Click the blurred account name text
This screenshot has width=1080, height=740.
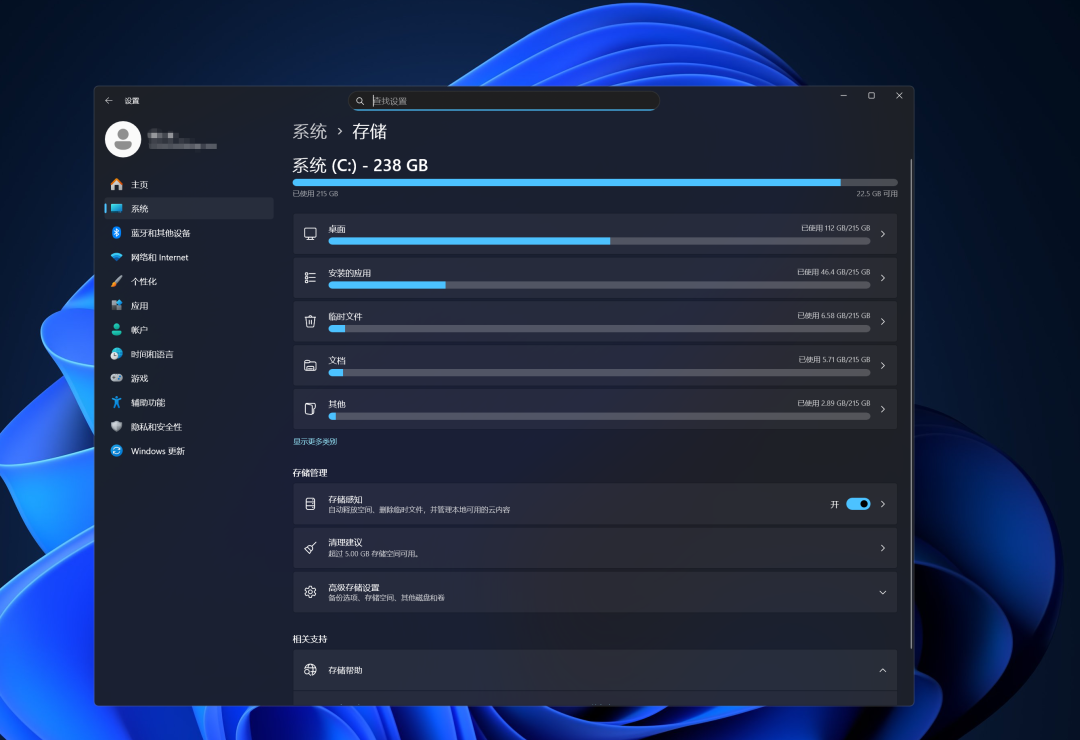pos(182,140)
